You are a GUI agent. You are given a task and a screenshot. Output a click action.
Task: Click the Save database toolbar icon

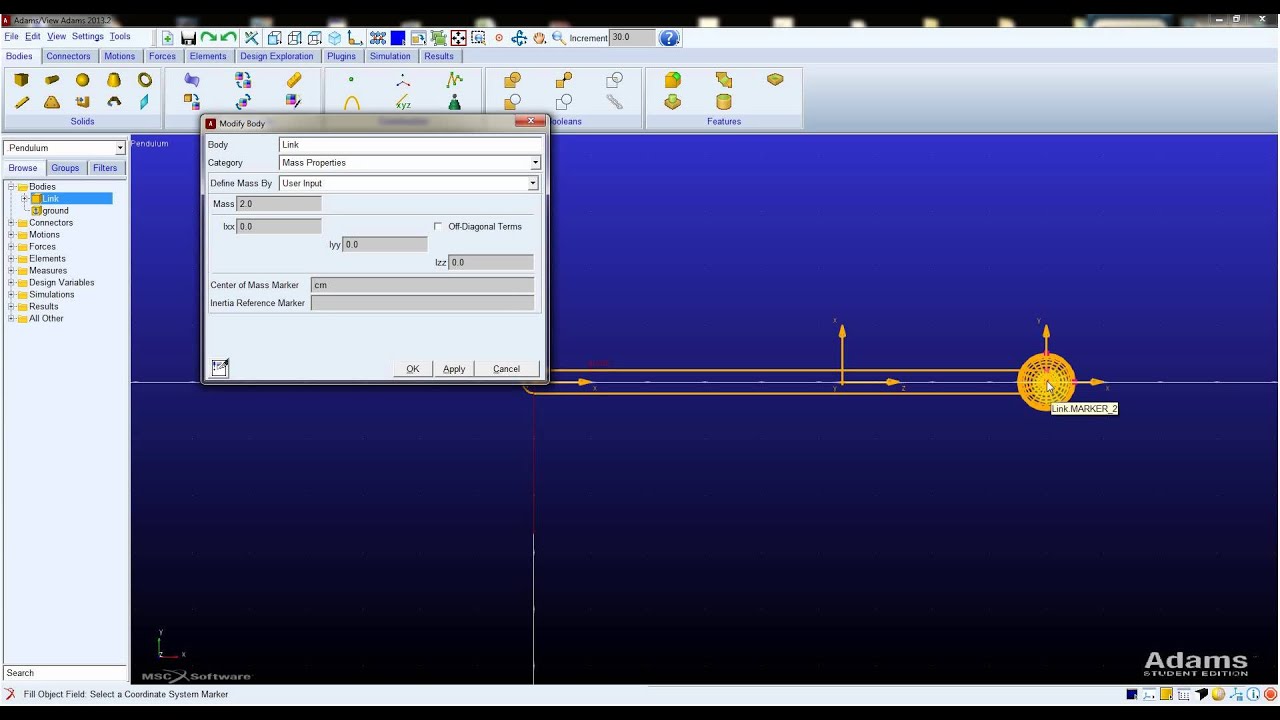(x=188, y=38)
